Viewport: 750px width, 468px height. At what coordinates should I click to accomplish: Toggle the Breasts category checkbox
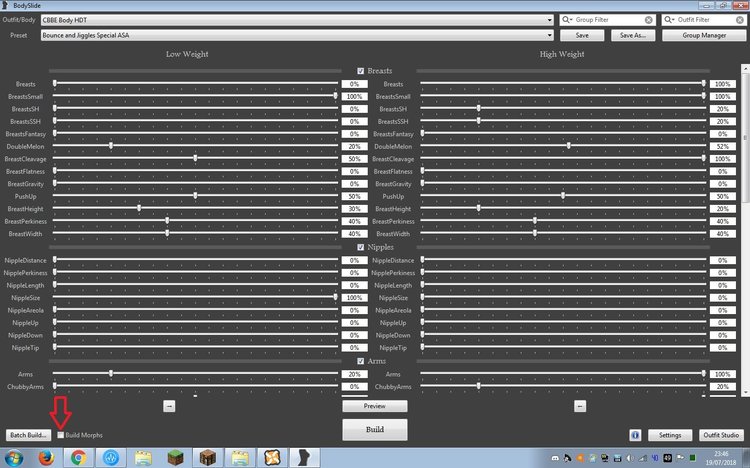(360, 71)
